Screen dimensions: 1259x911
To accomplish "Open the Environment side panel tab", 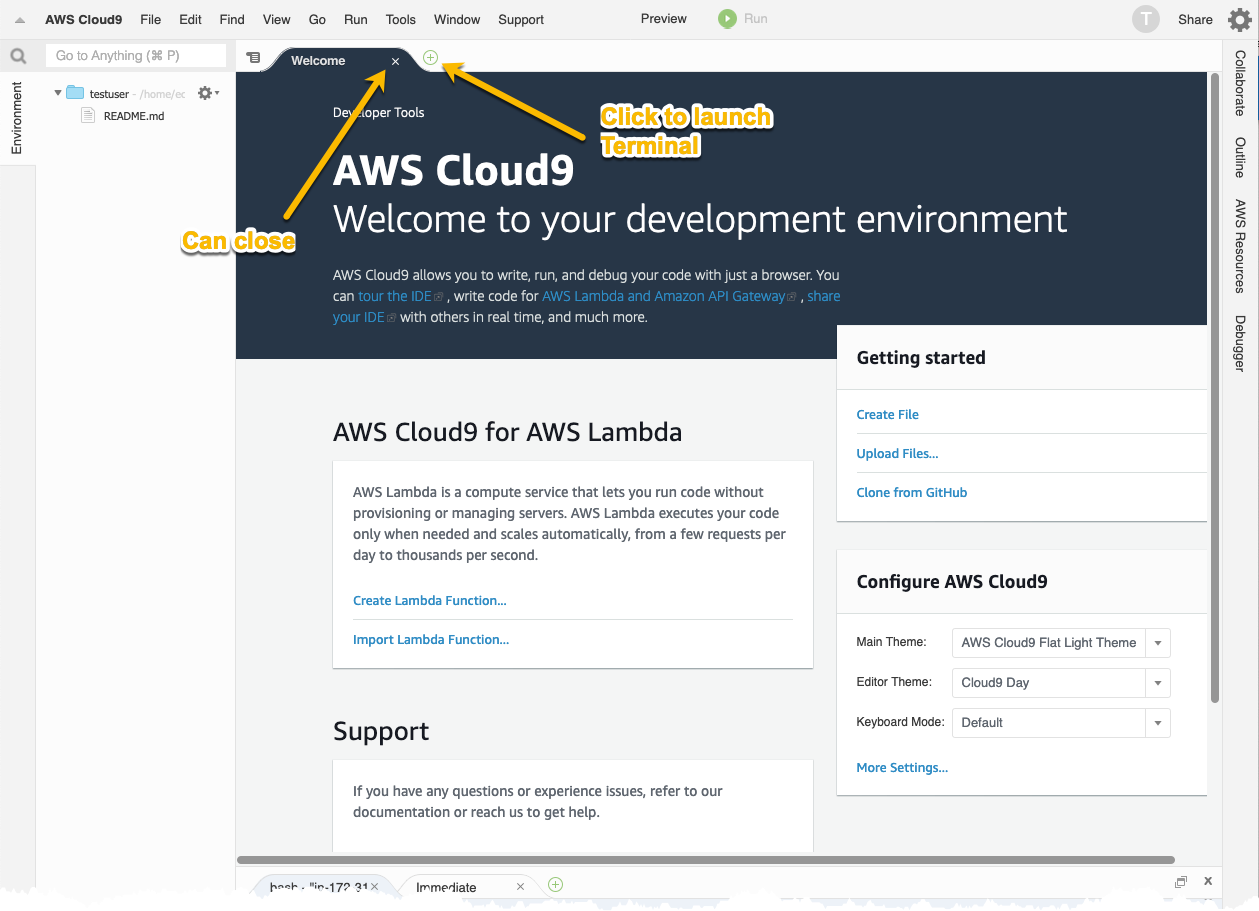I will point(17,118).
